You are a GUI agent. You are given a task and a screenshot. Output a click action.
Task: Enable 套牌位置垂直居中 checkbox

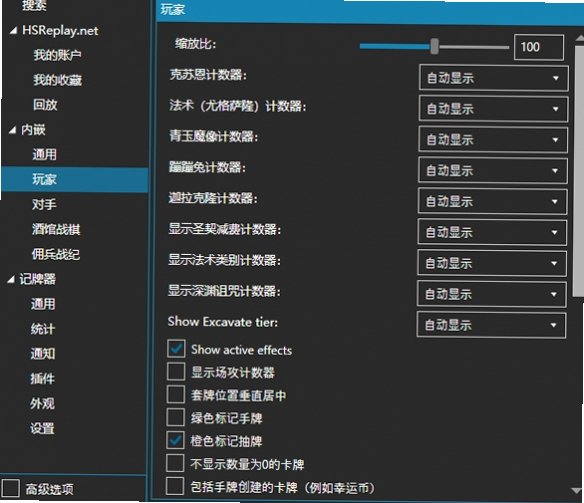point(175,394)
